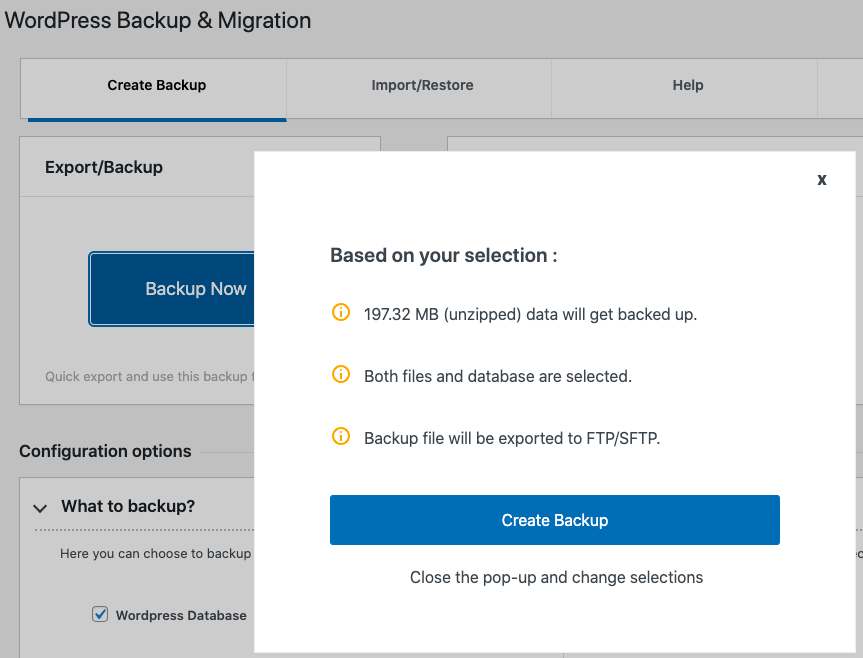The width and height of the screenshot is (863, 658).
Task: Click the Quick export and use this backup text
Action: [150, 377]
